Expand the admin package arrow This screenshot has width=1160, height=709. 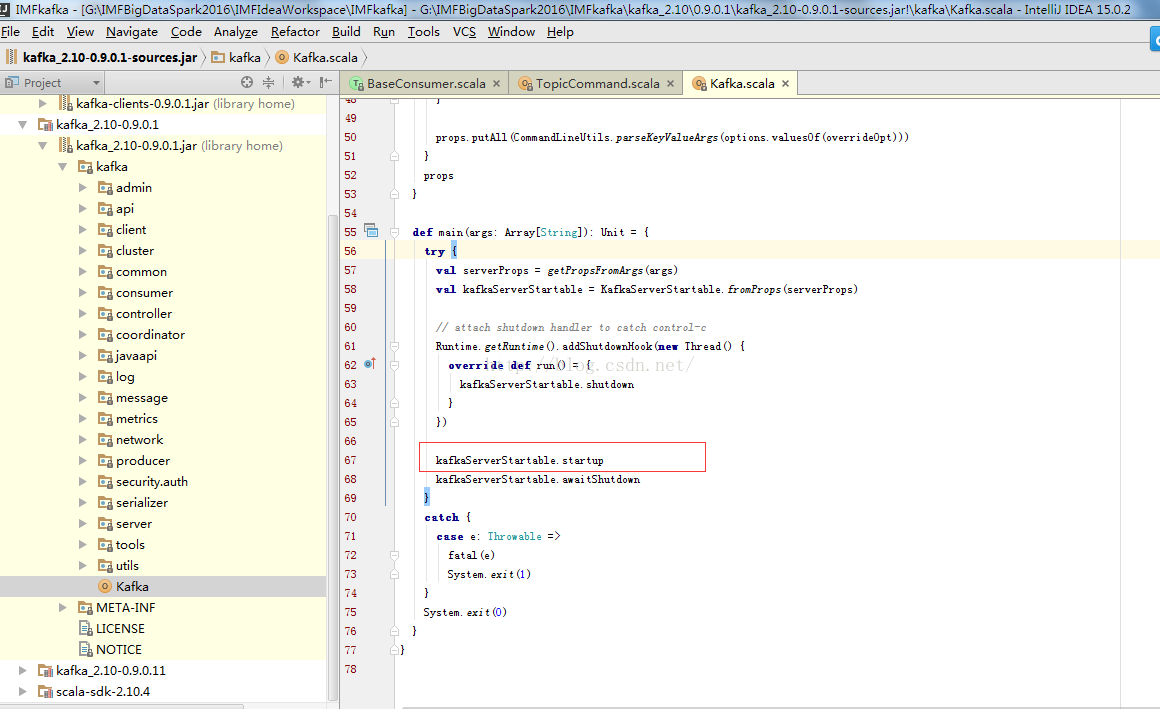point(83,188)
